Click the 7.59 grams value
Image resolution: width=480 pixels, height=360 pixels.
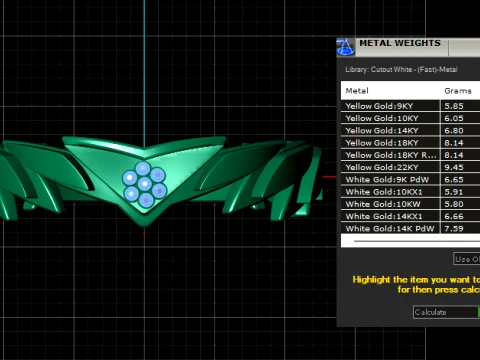(454, 229)
